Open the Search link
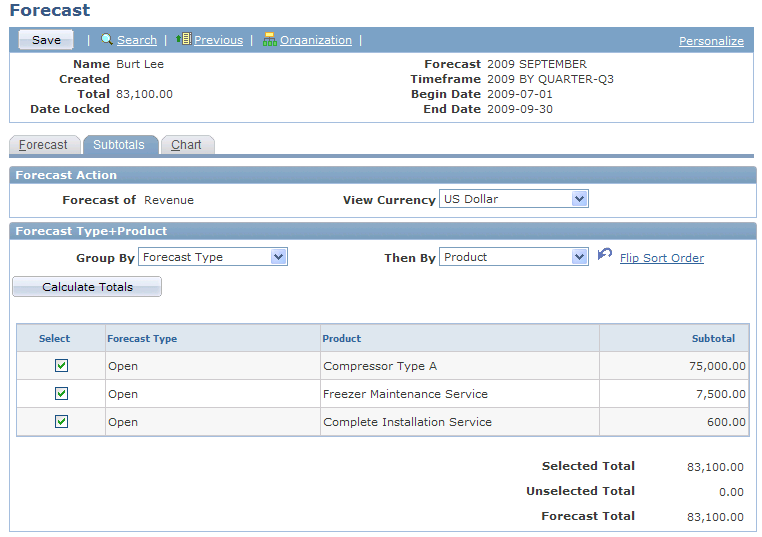Screen dimensions: 762x537 coord(137,40)
